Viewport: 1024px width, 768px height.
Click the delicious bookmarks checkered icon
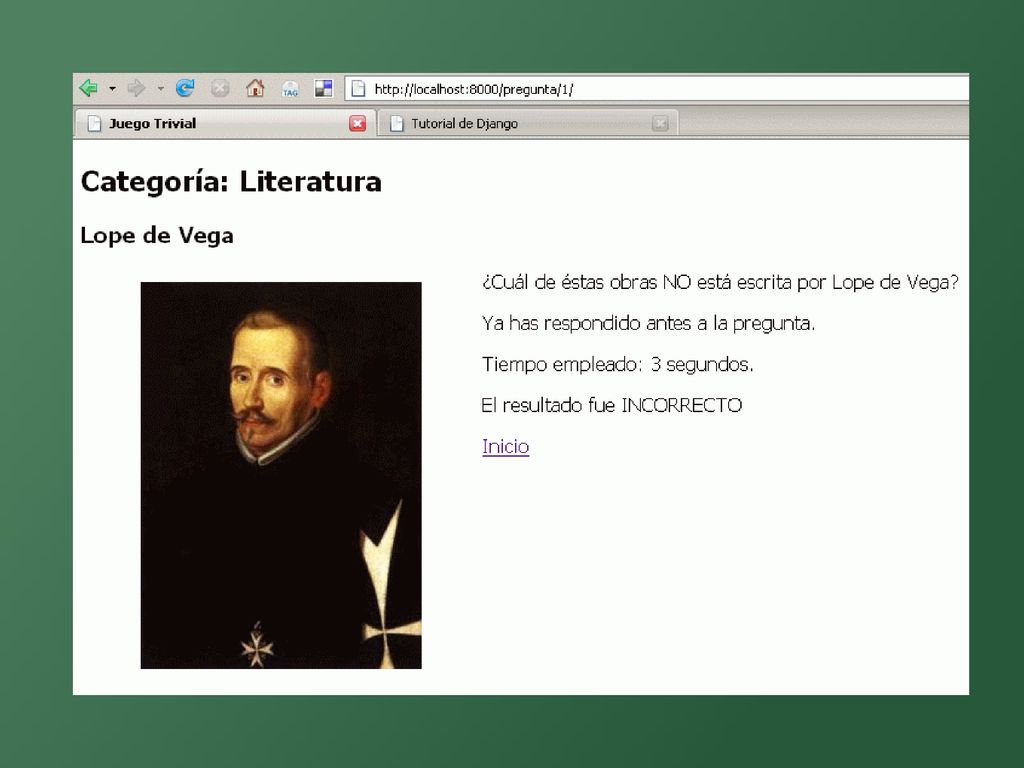[324, 88]
